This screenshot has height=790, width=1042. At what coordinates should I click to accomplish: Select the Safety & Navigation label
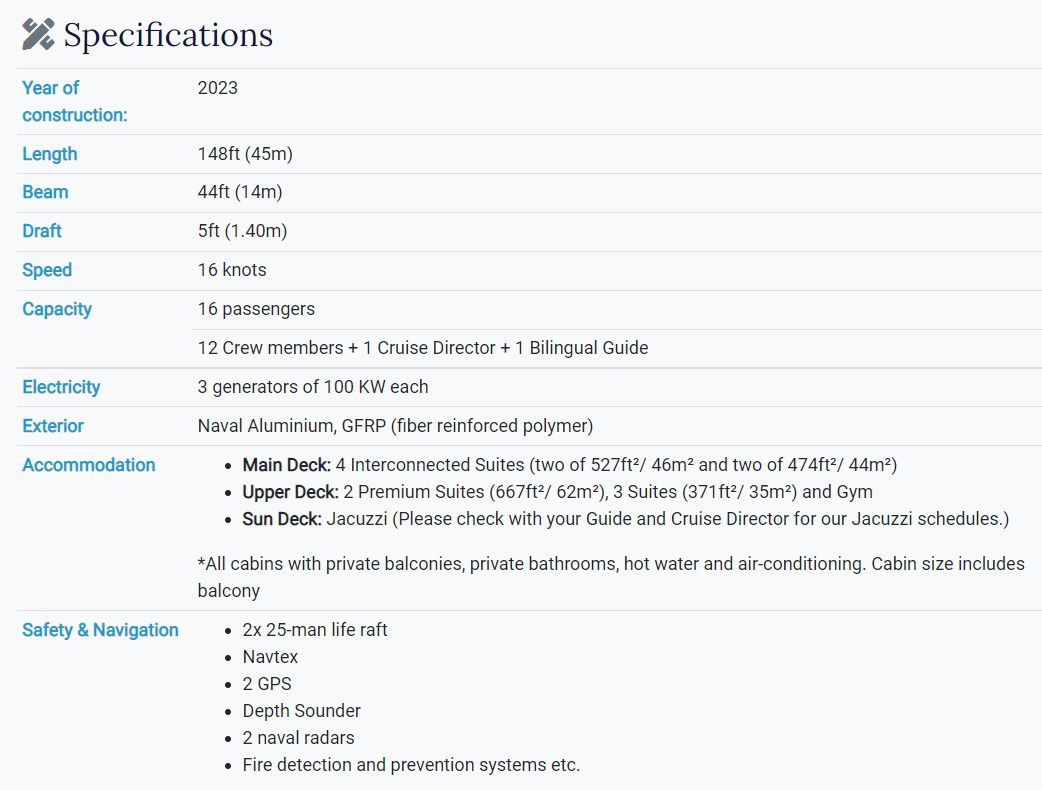(100, 630)
